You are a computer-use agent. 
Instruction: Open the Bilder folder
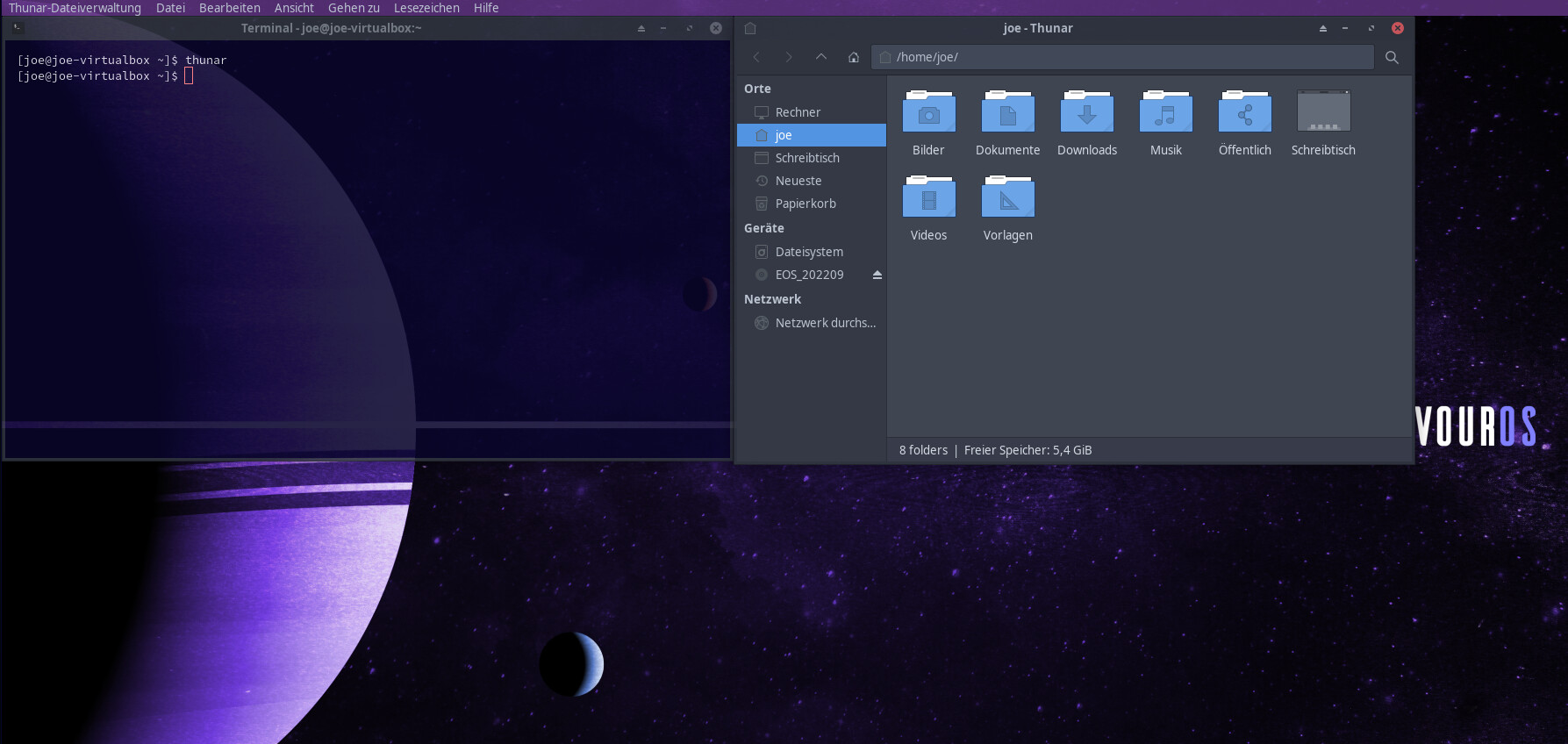[928, 123]
